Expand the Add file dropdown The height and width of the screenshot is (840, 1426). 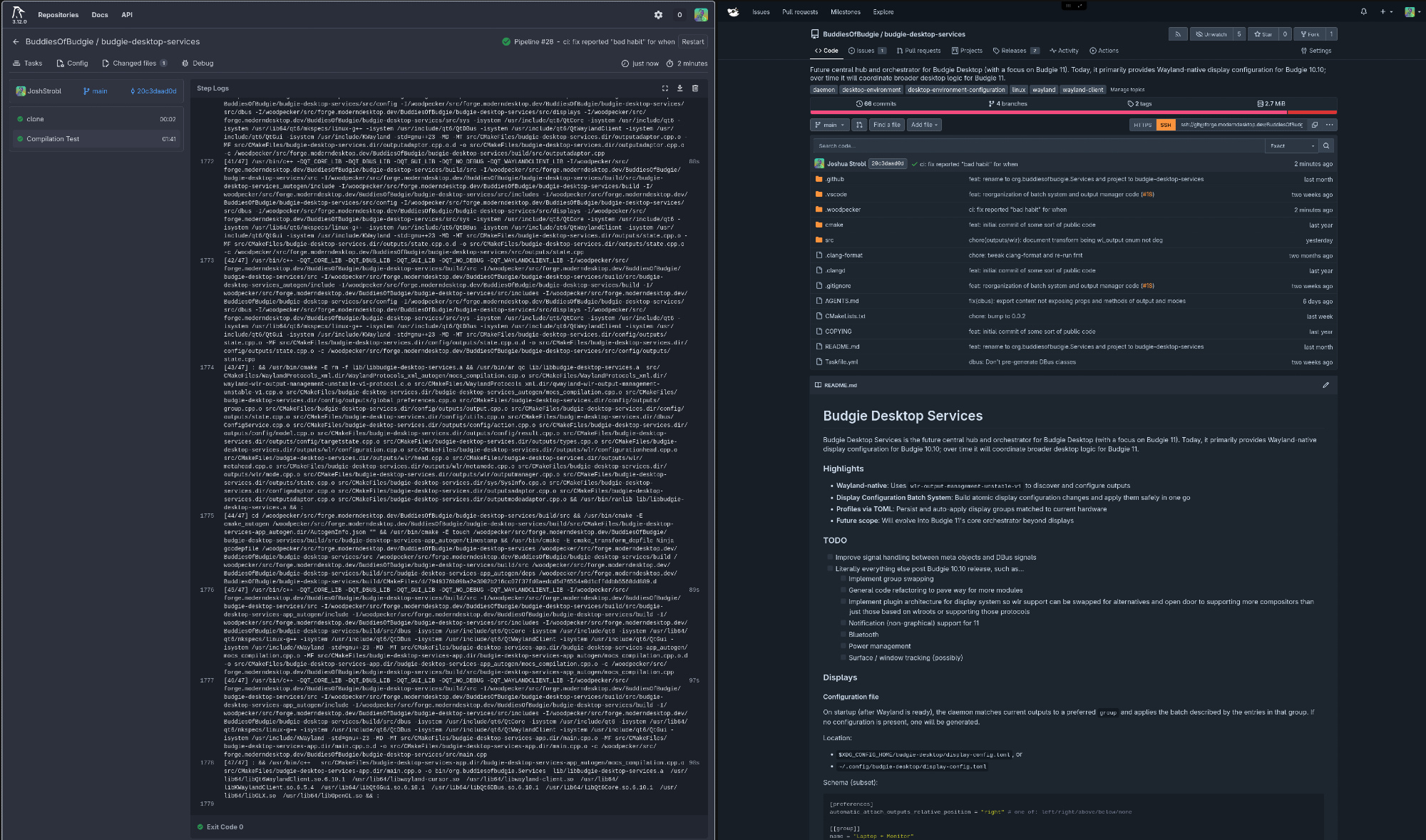click(924, 125)
